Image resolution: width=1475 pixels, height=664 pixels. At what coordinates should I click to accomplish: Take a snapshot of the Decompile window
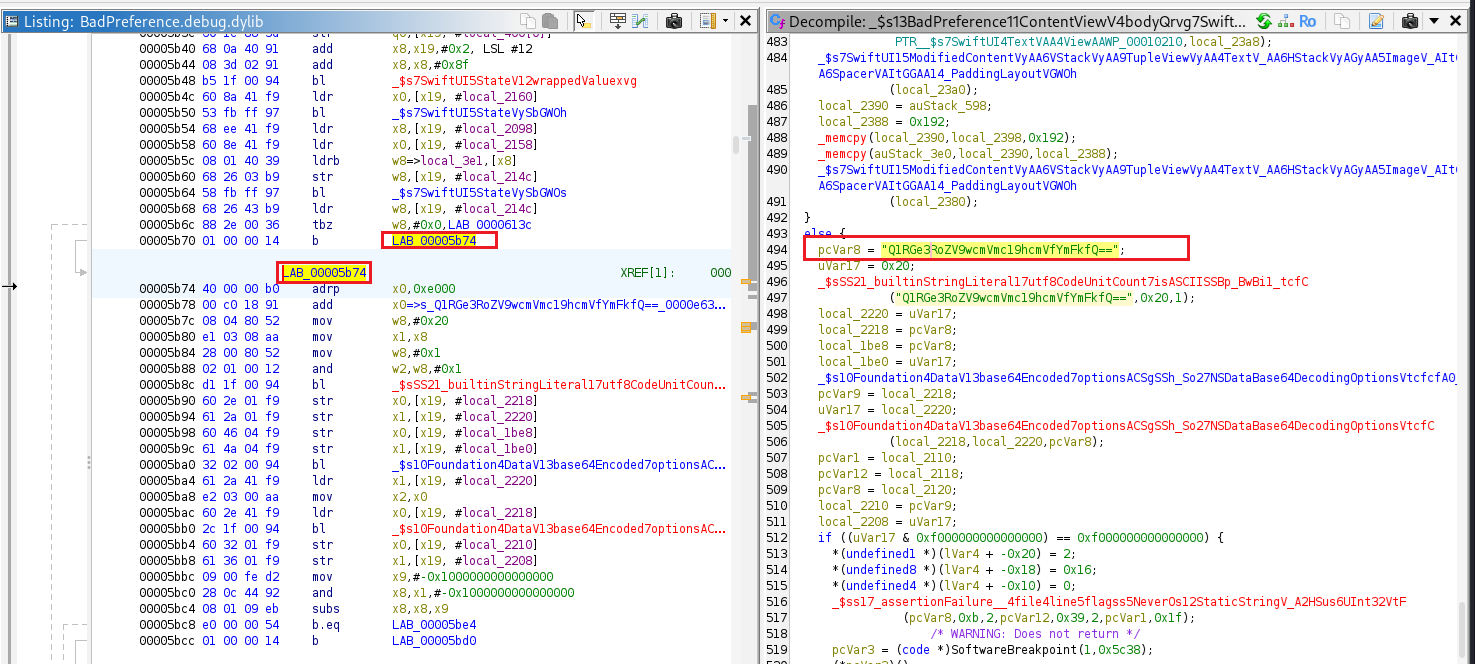(1410, 20)
